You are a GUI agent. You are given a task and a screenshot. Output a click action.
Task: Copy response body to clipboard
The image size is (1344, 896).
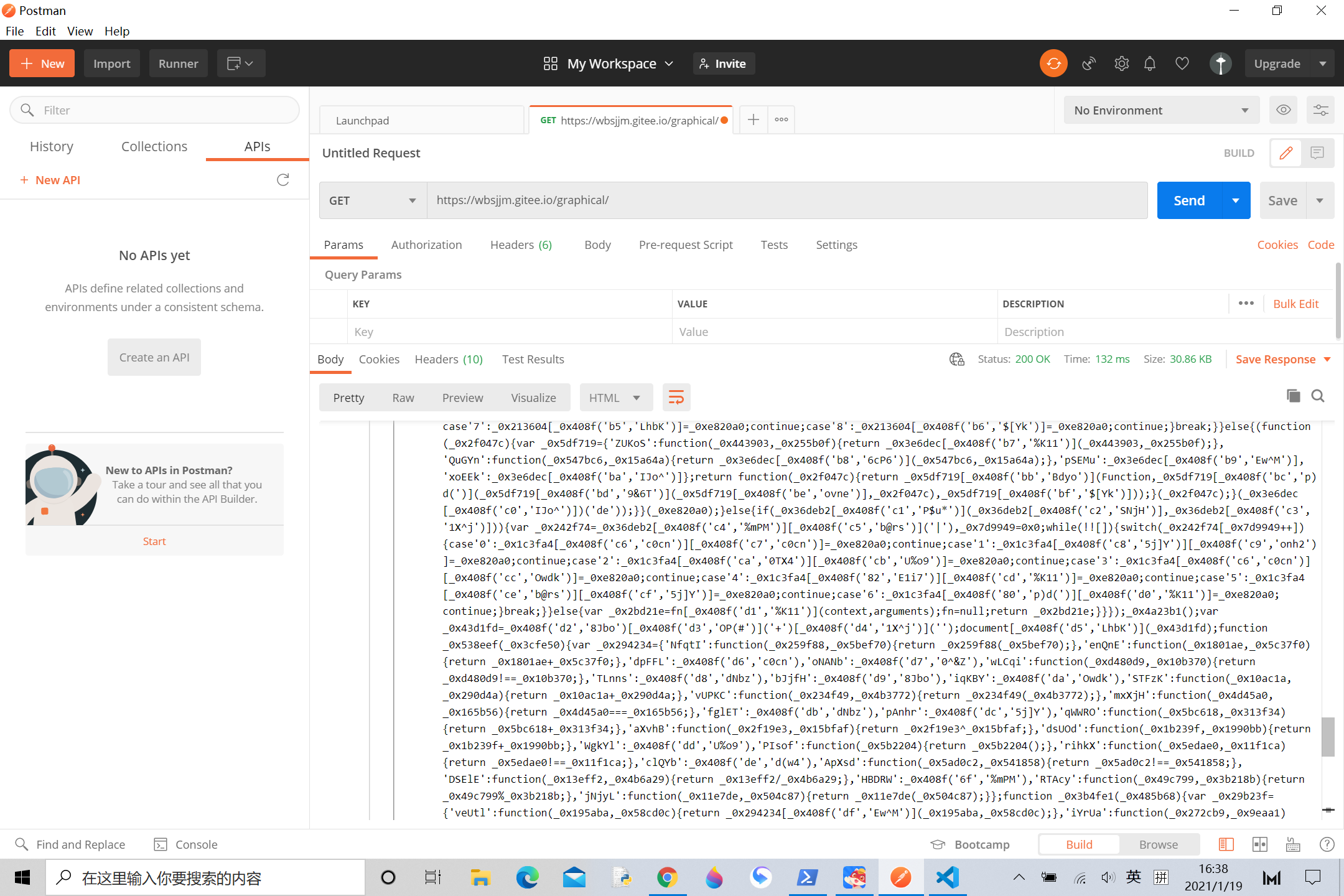(1294, 396)
